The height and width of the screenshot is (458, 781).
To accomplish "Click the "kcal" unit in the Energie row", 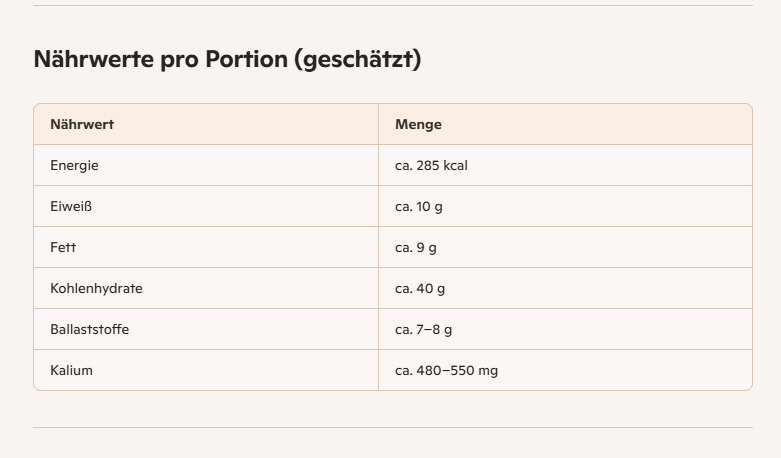I will pyautogui.click(x=455, y=166).
